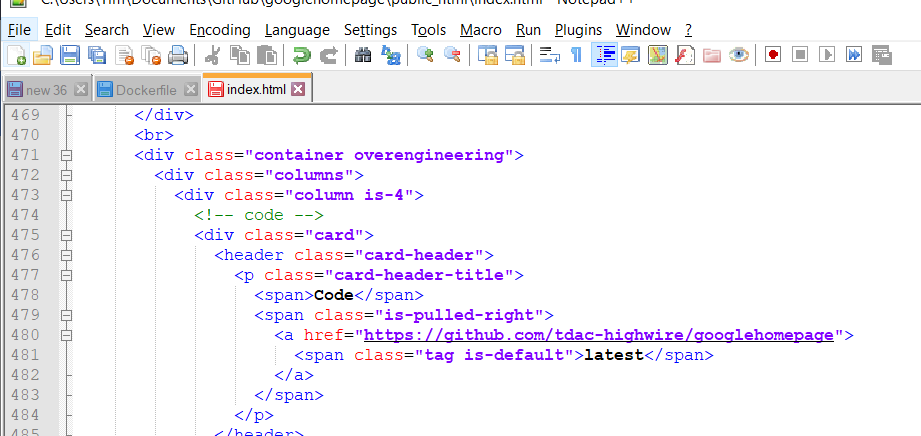Paste from clipboard using Paste icon
The image size is (921, 436).
pyautogui.click(x=267, y=55)
